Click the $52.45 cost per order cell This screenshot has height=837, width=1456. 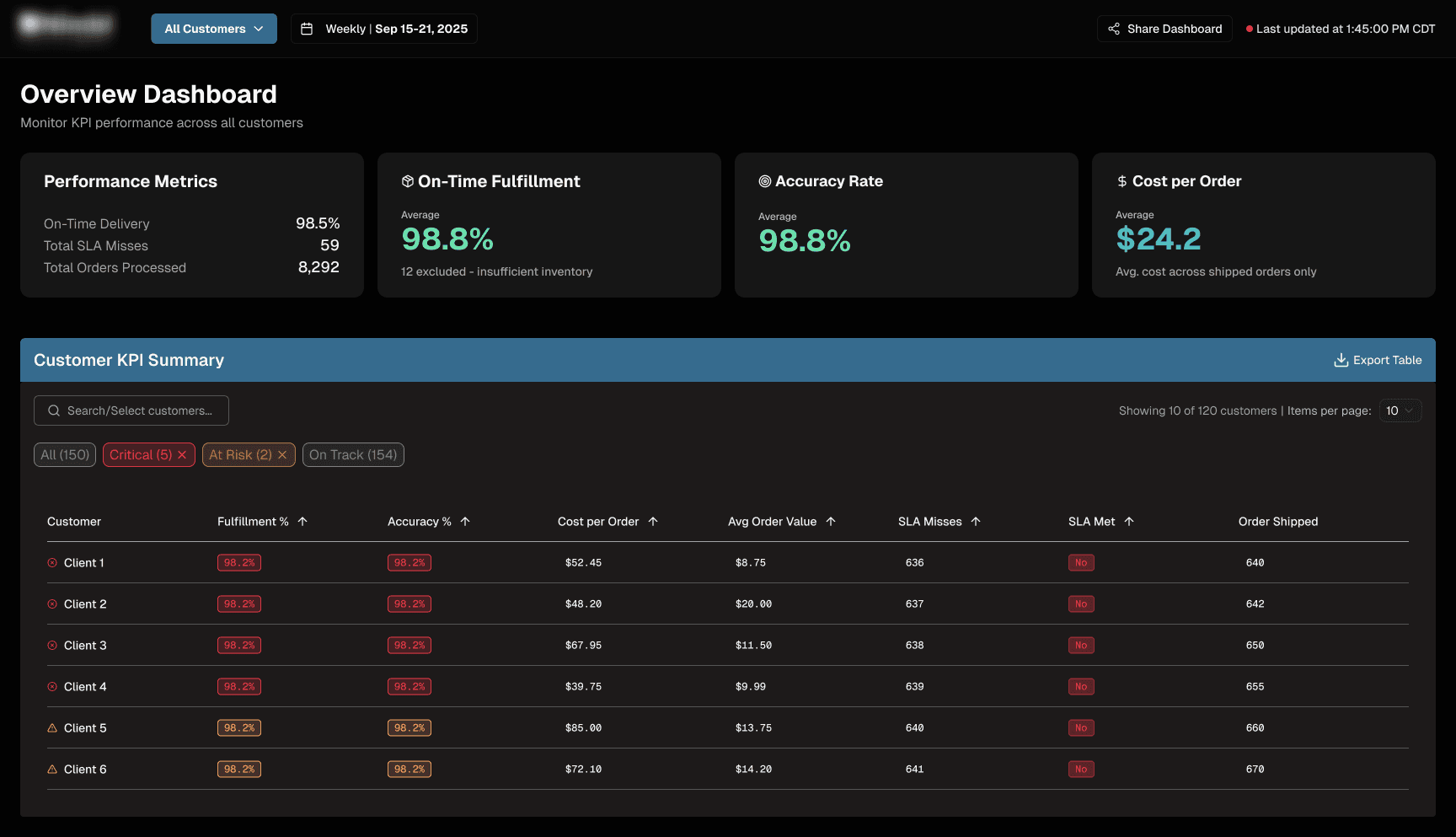click(583, 563)
